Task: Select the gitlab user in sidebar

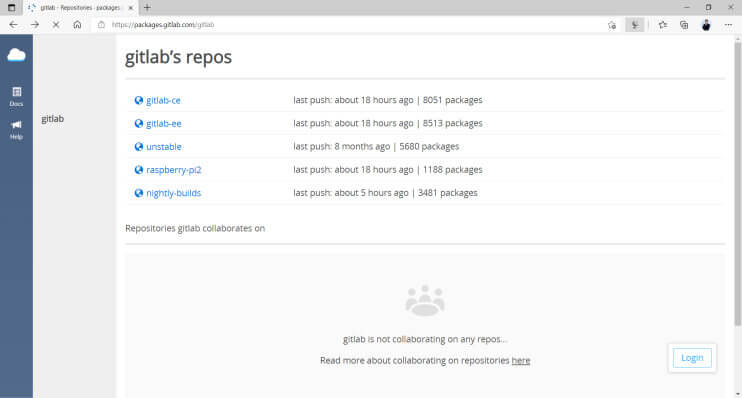Action: point(53,119)
